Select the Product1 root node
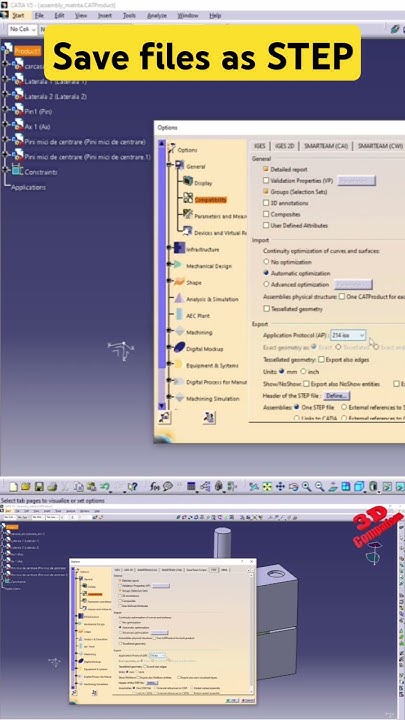Image resolution: width=405 pixels, height=720 pixels. [x=28, y=51]
